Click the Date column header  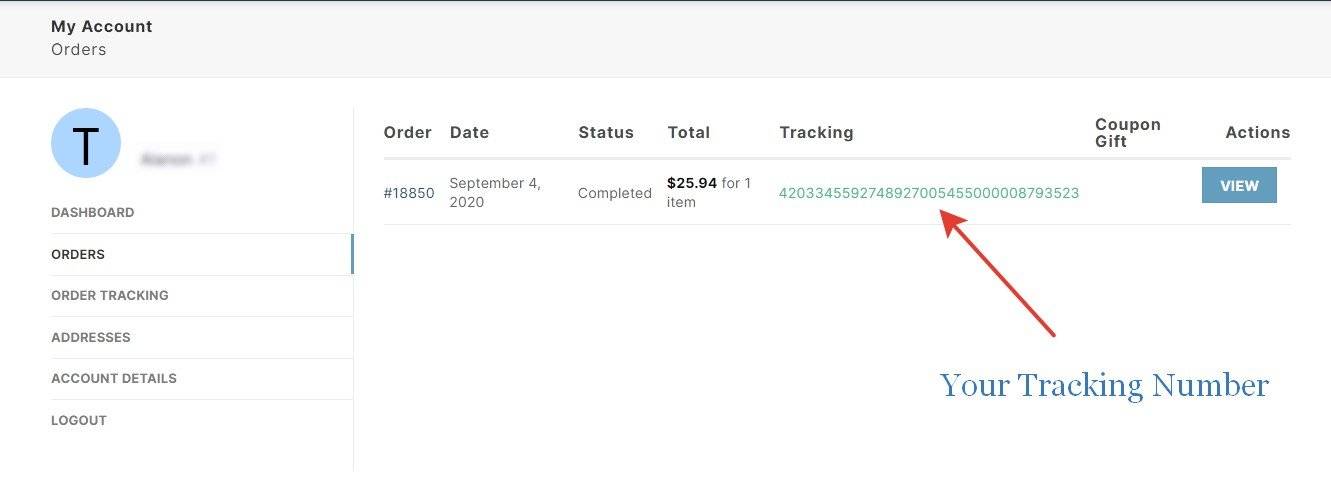(469, 132)
